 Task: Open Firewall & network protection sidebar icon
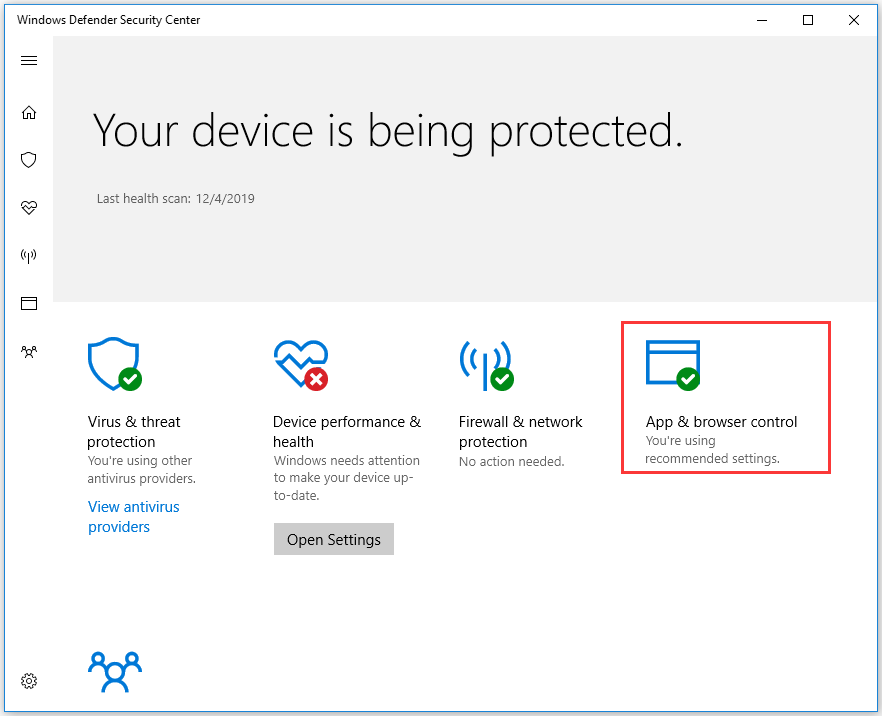click(29, 256)
